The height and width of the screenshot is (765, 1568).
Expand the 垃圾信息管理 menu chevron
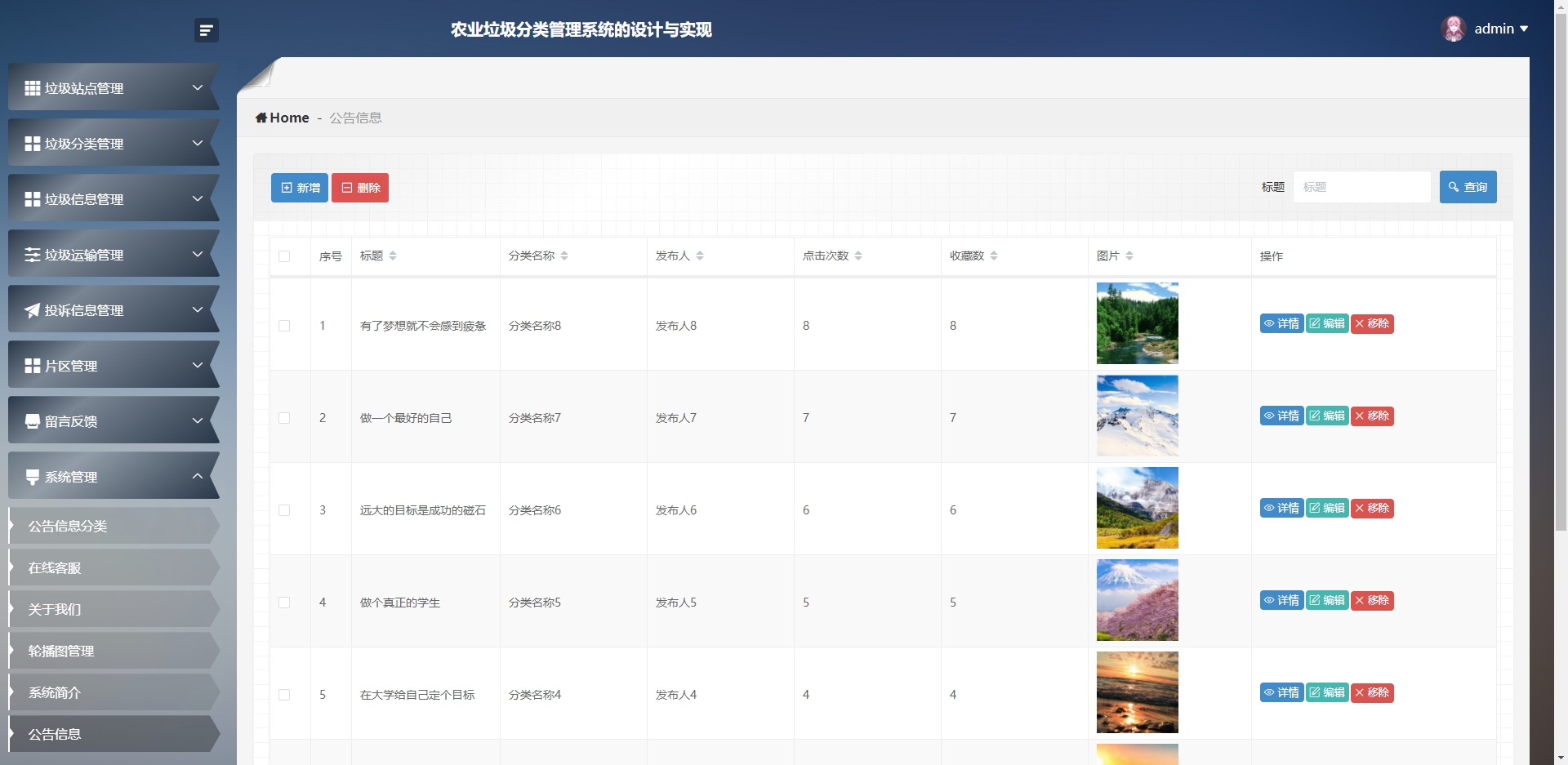(197, 198)
